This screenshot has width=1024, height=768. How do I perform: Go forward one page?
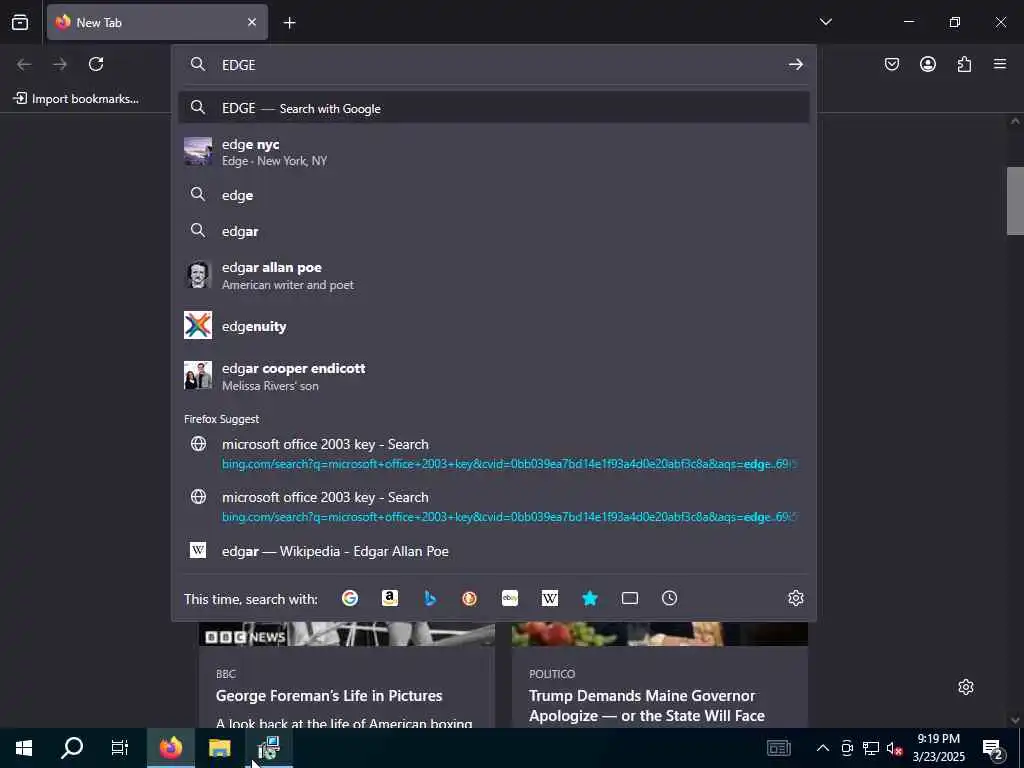point(60,64)
